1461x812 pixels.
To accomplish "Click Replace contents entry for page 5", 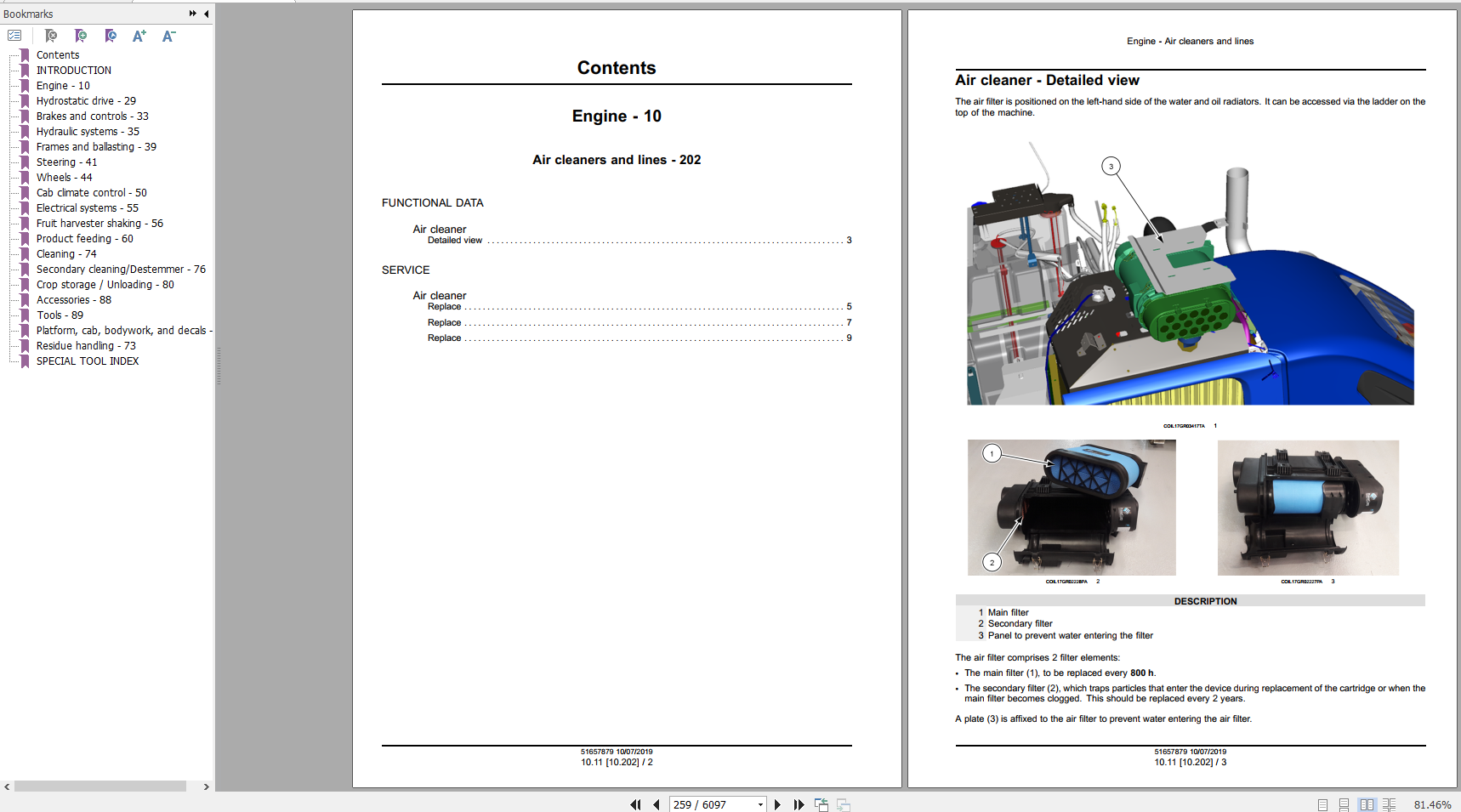I will (x=640, y=307).
